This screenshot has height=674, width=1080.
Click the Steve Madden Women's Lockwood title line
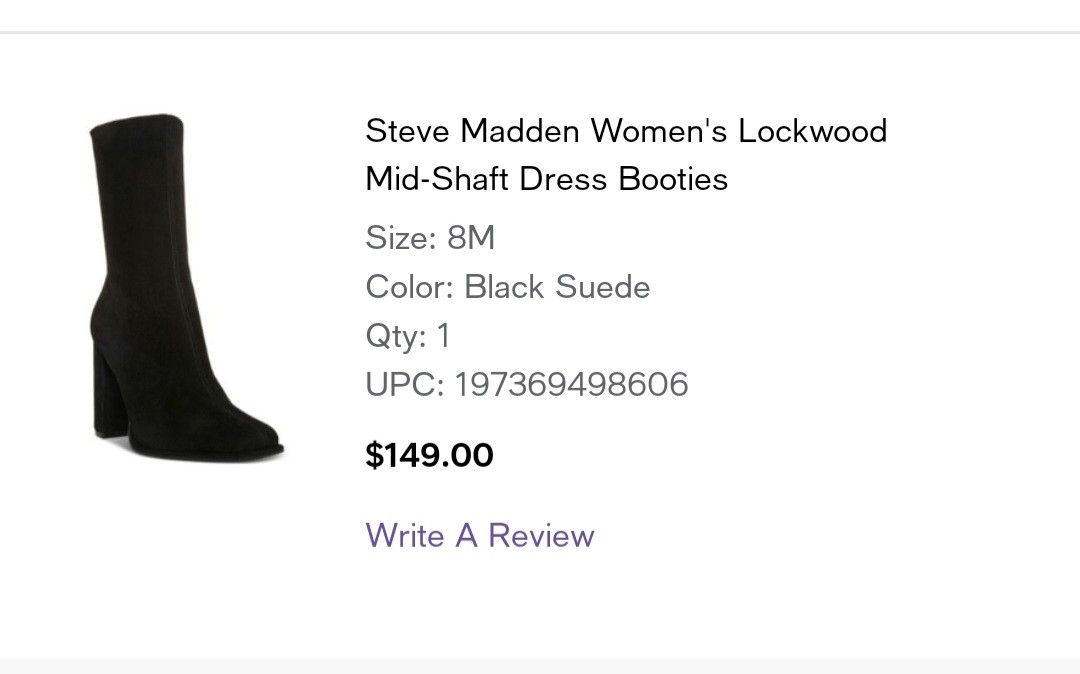pos(626,131)
